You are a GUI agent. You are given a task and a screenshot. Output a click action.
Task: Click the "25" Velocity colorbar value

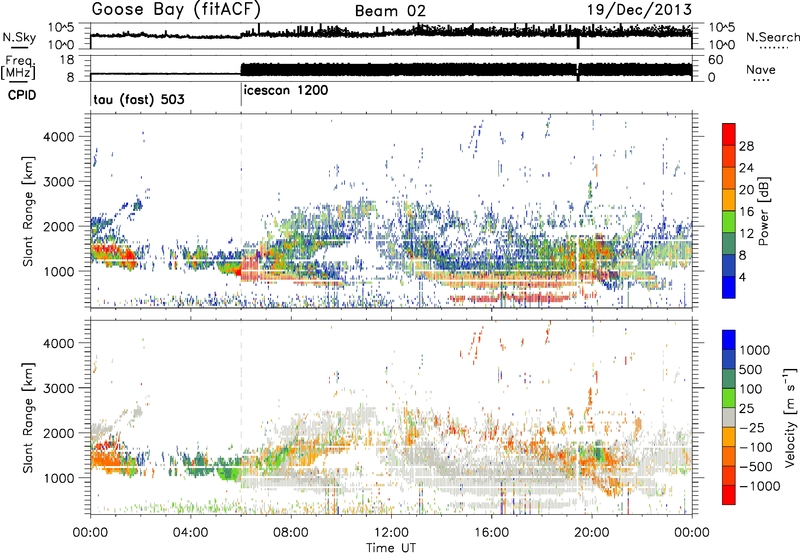tap(746, 408)
